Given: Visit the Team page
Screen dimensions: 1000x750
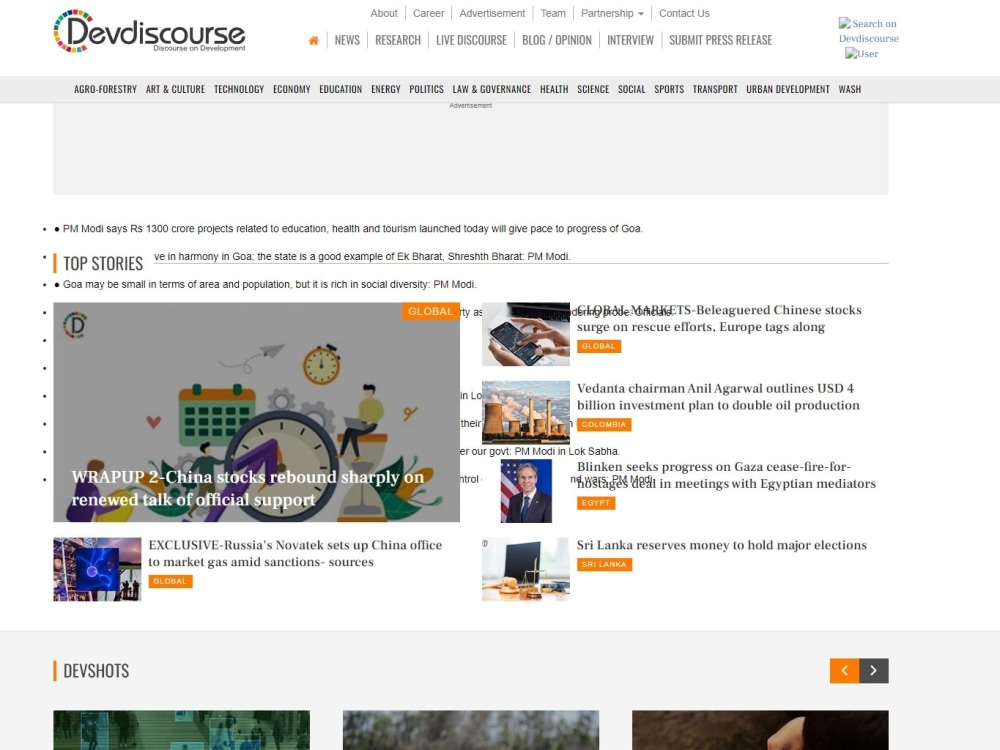Looking at the screenshot, I should tap(553, 13).
